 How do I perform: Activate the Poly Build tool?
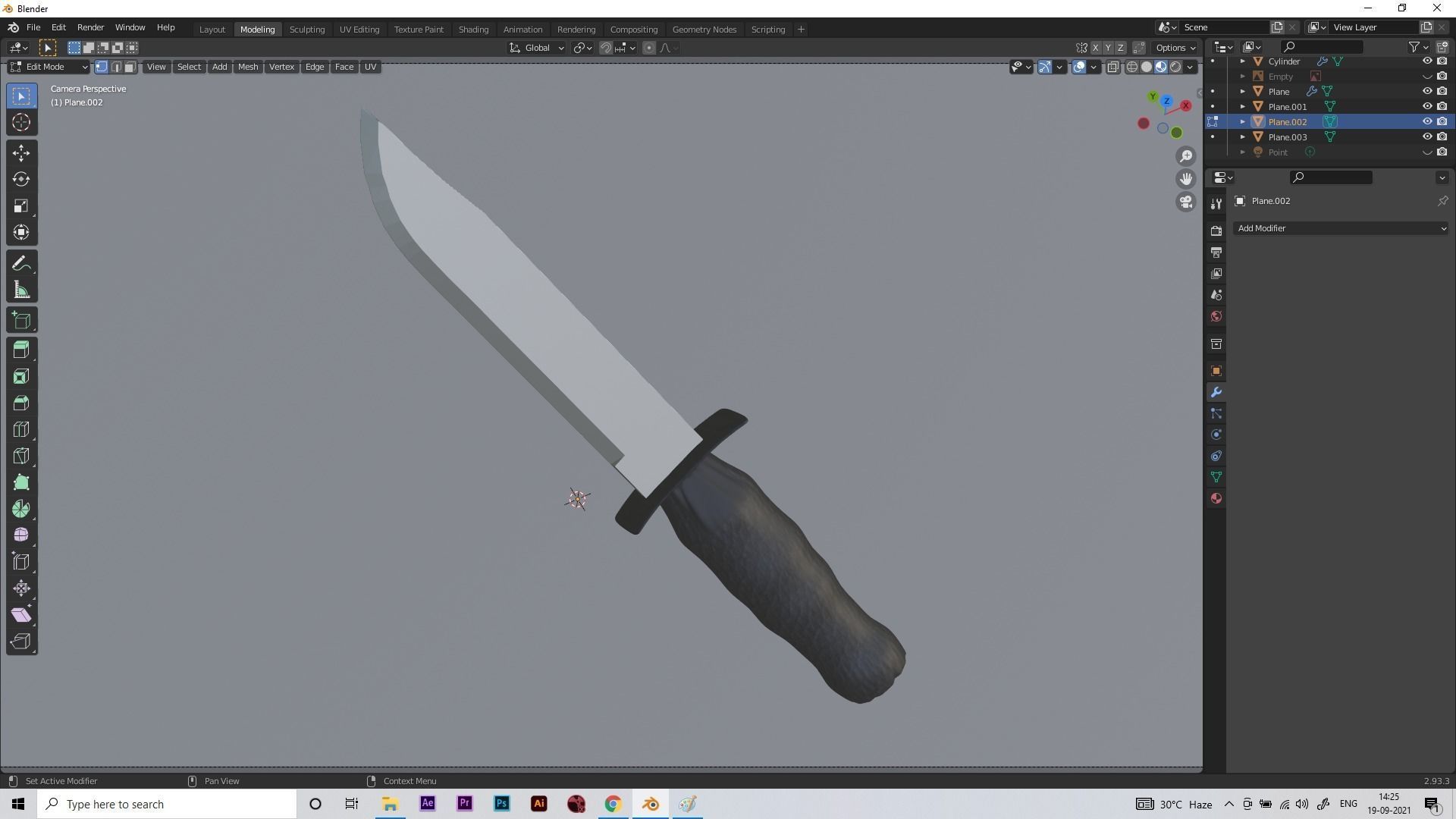(x=21, y=483)
